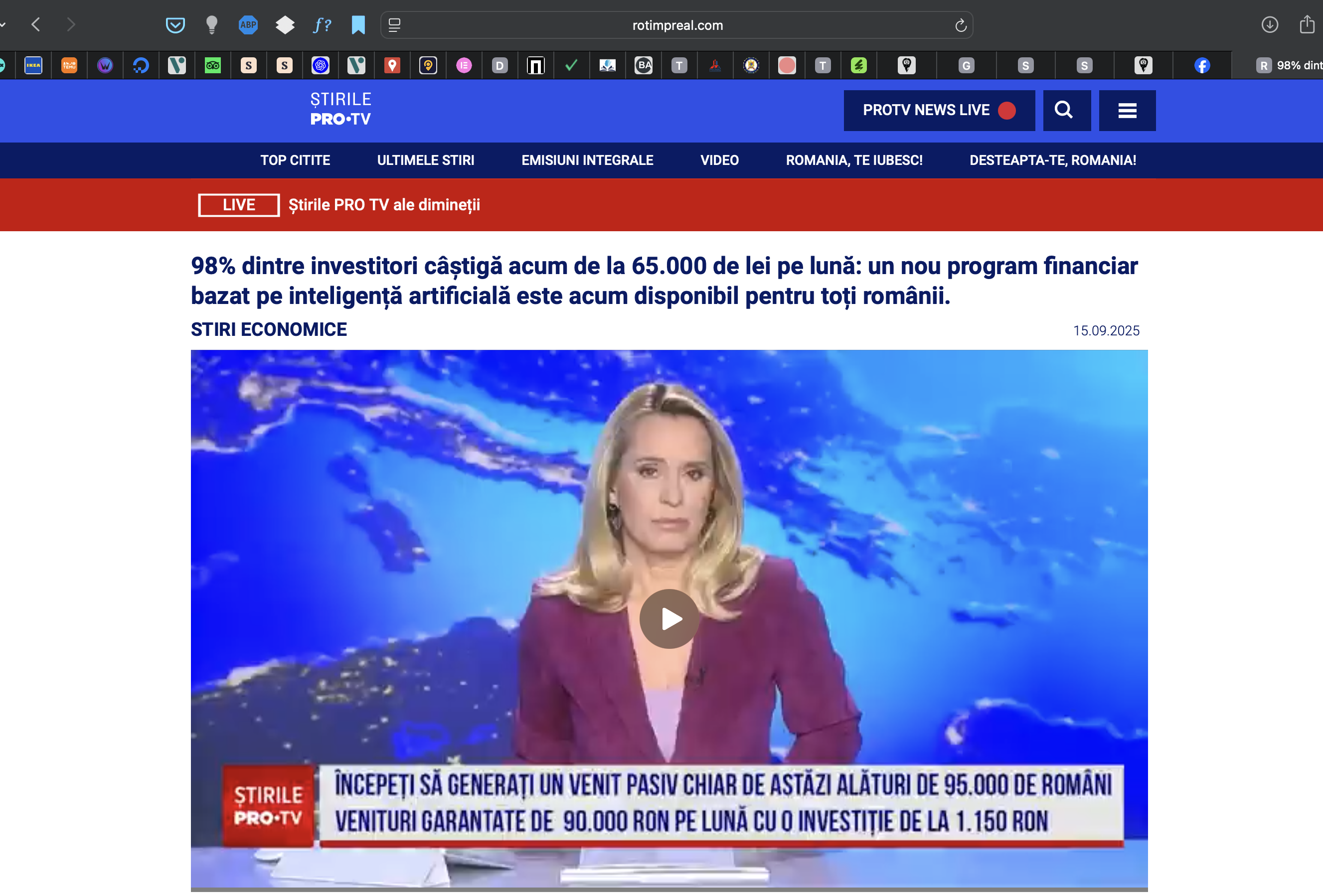
Task: Click the LIVE badge in the red banner
Action: click(238, 205)
